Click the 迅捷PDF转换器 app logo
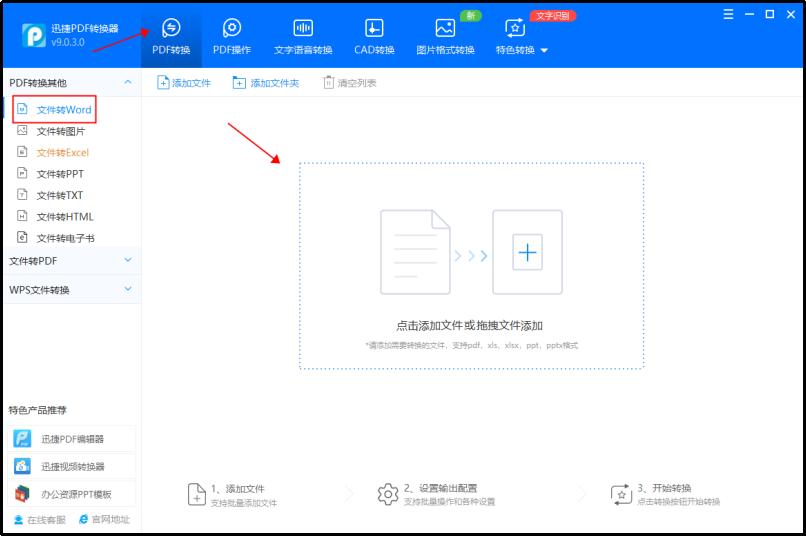Screen dimensions: 806x536 point(34,35)
